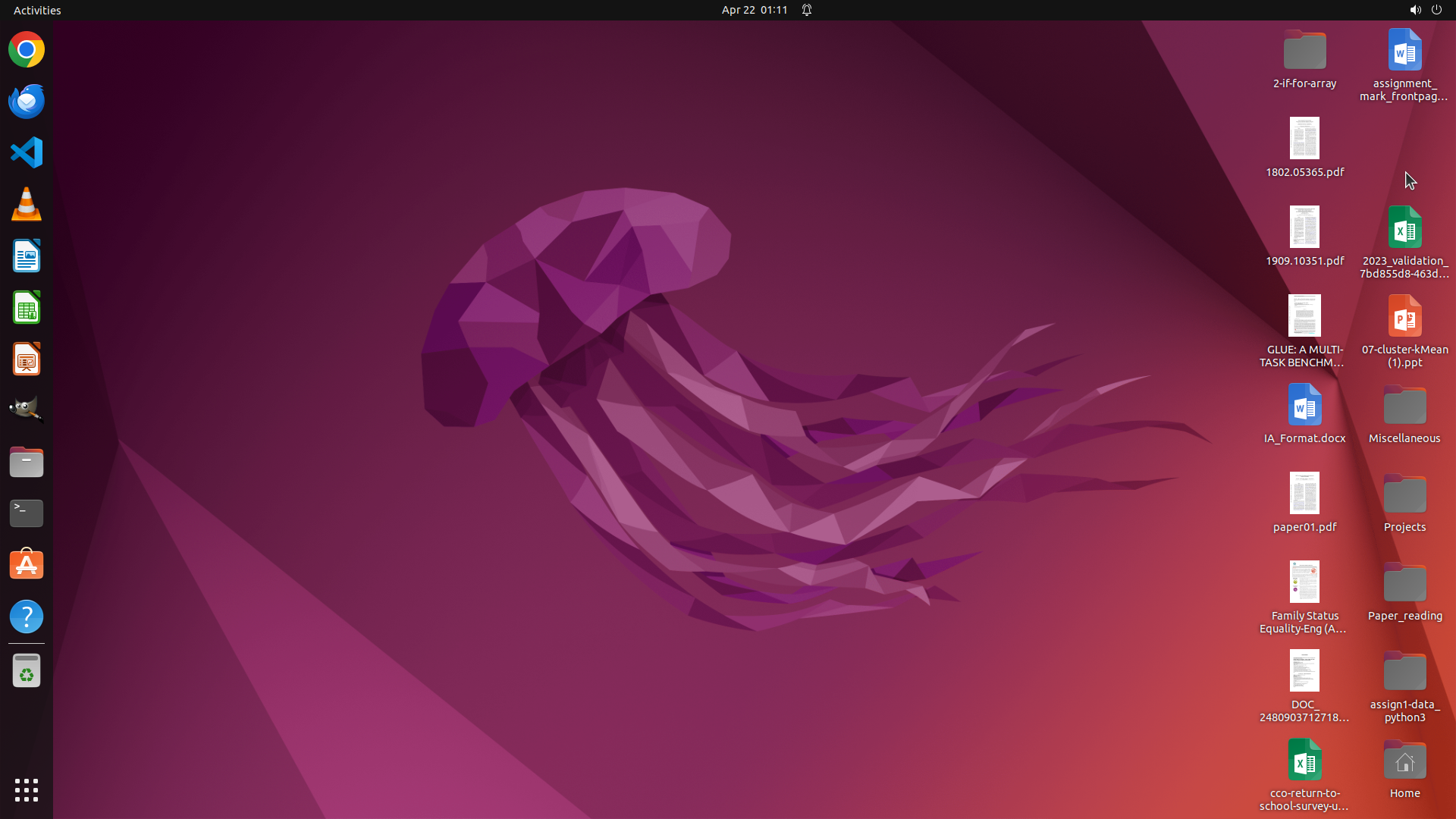Open Terminal from the dock
Screen dimensions: 1456x819
tap(27, 513)
